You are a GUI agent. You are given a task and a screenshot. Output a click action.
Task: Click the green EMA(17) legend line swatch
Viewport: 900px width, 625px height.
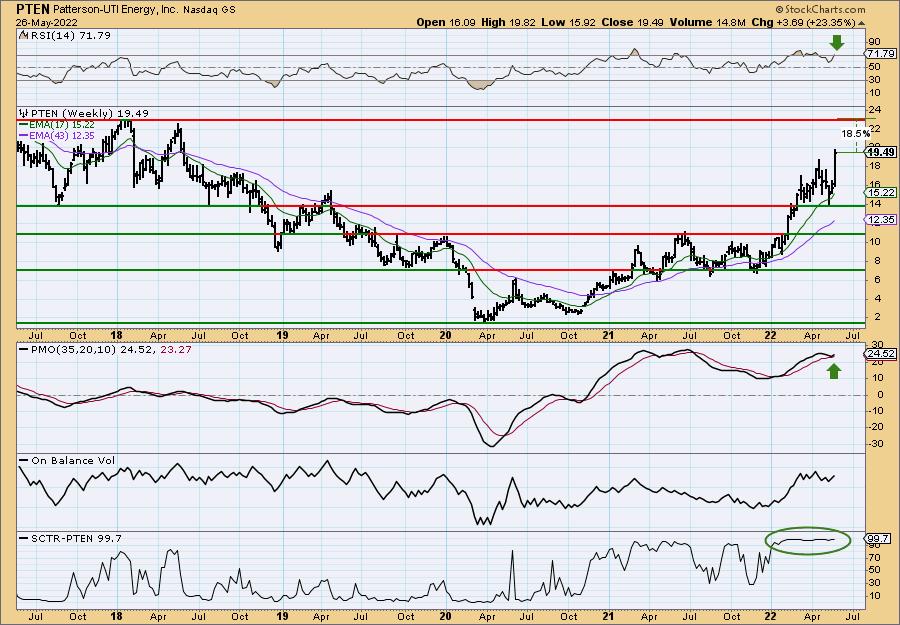click(x=25, y=125)
